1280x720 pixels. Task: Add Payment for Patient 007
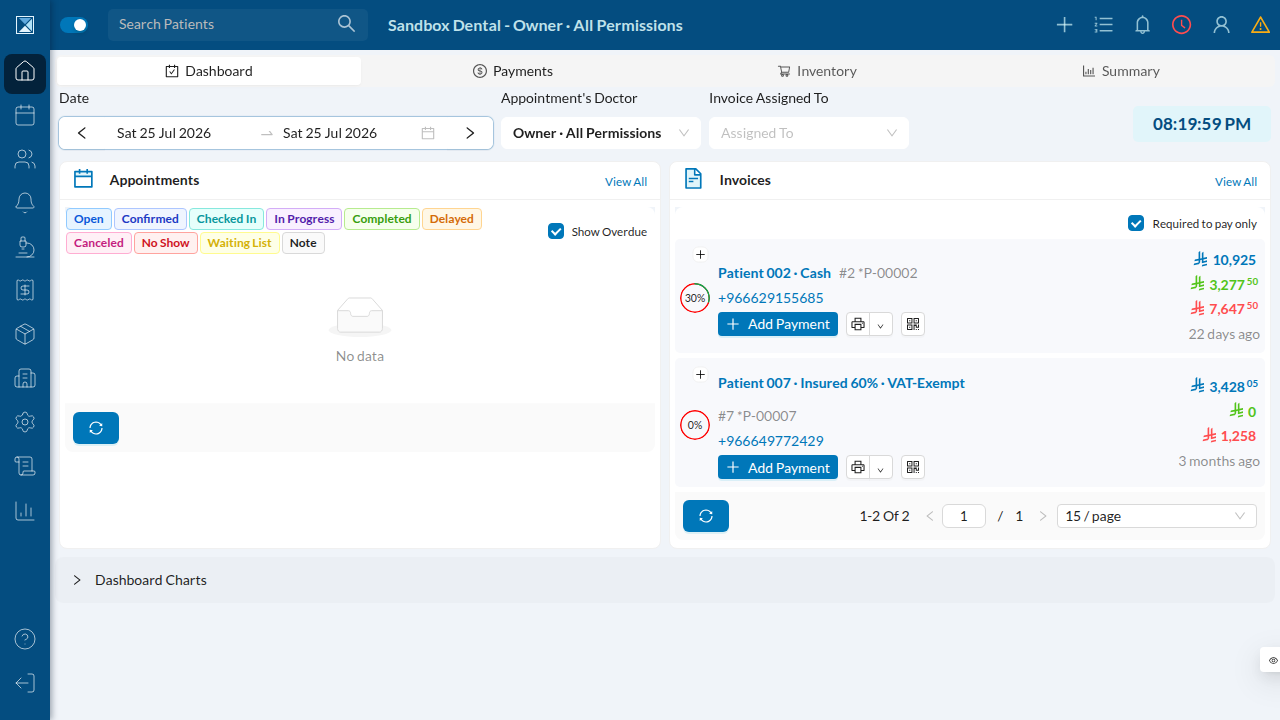[x=778, y=467]
